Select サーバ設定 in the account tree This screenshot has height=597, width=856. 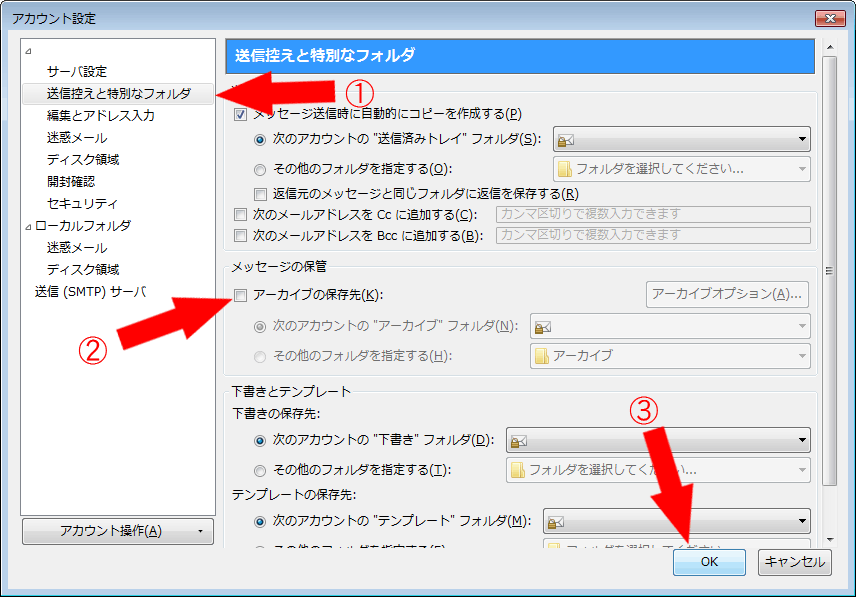pyautogui.click(x=77, y=71)
